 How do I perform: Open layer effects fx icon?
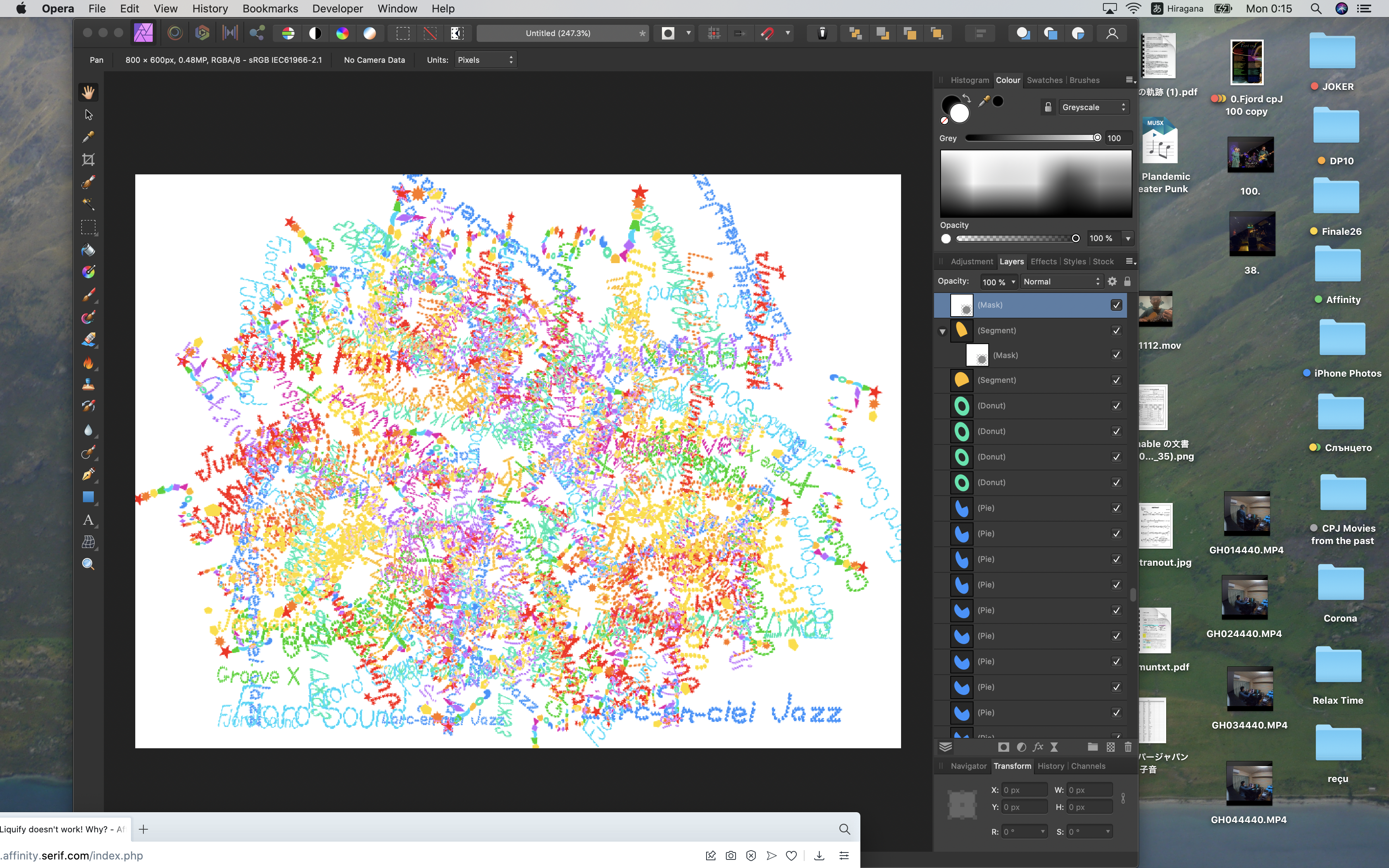[1038, 747]
